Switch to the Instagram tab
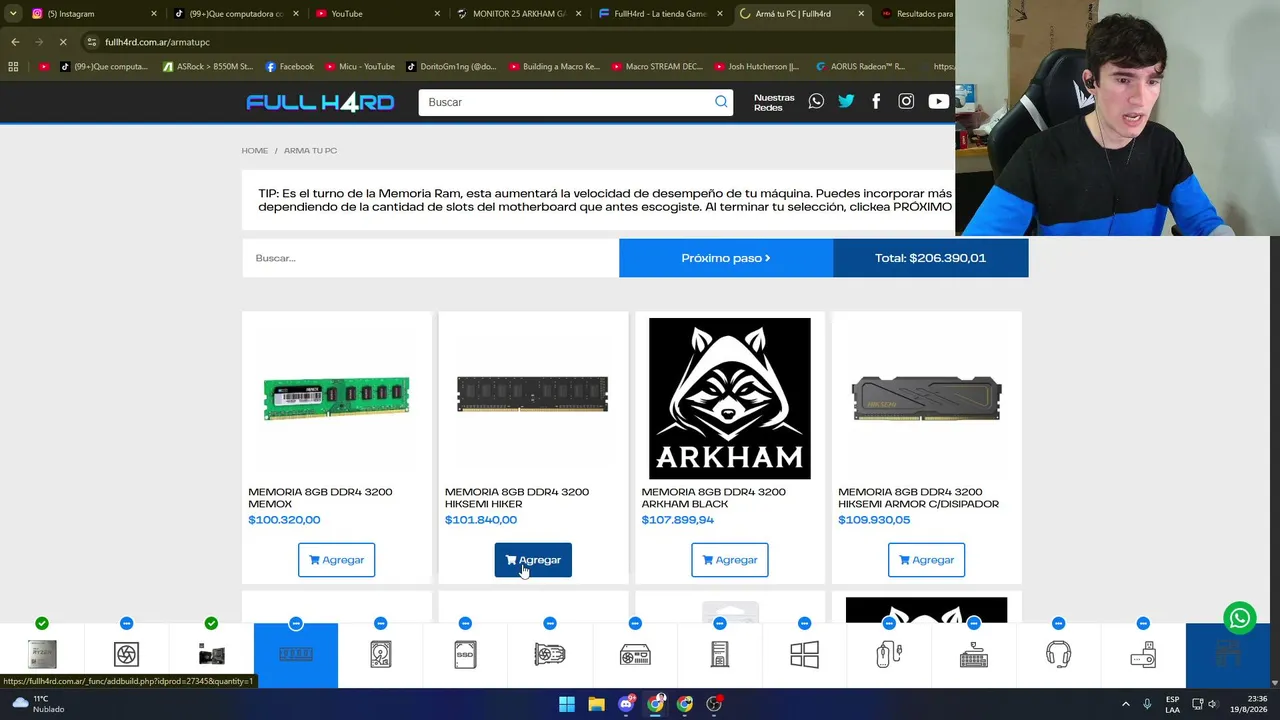Viewport: 1280px width, 720px height. (x=95, y=14)
